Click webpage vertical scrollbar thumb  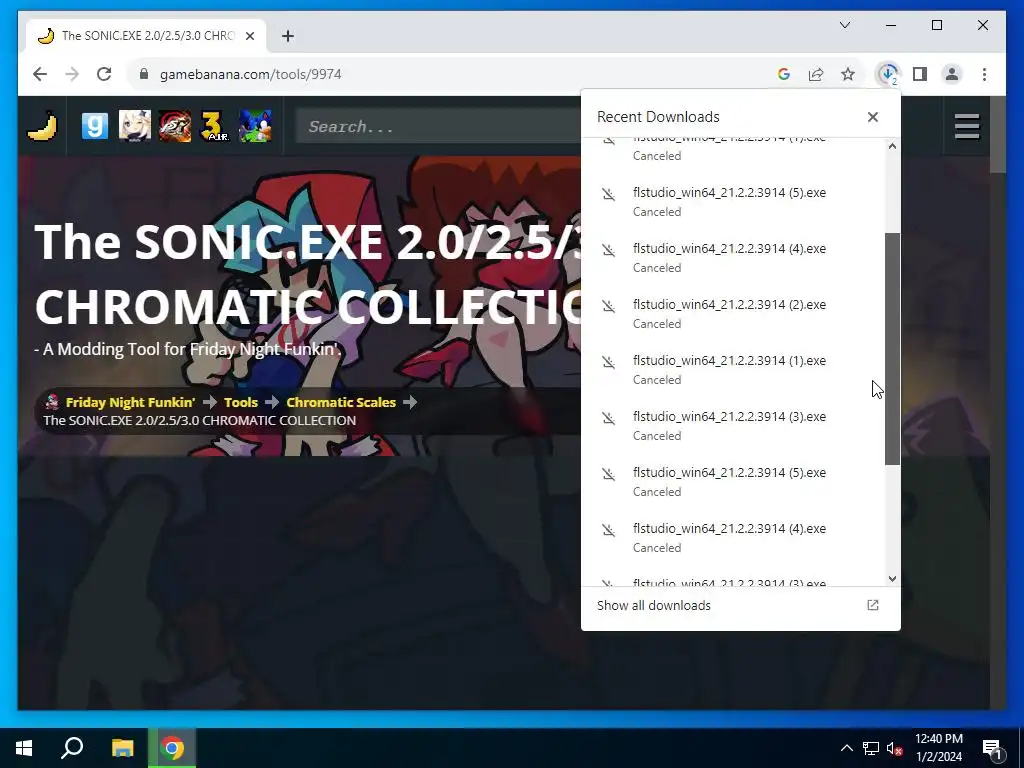click(998, 135)
